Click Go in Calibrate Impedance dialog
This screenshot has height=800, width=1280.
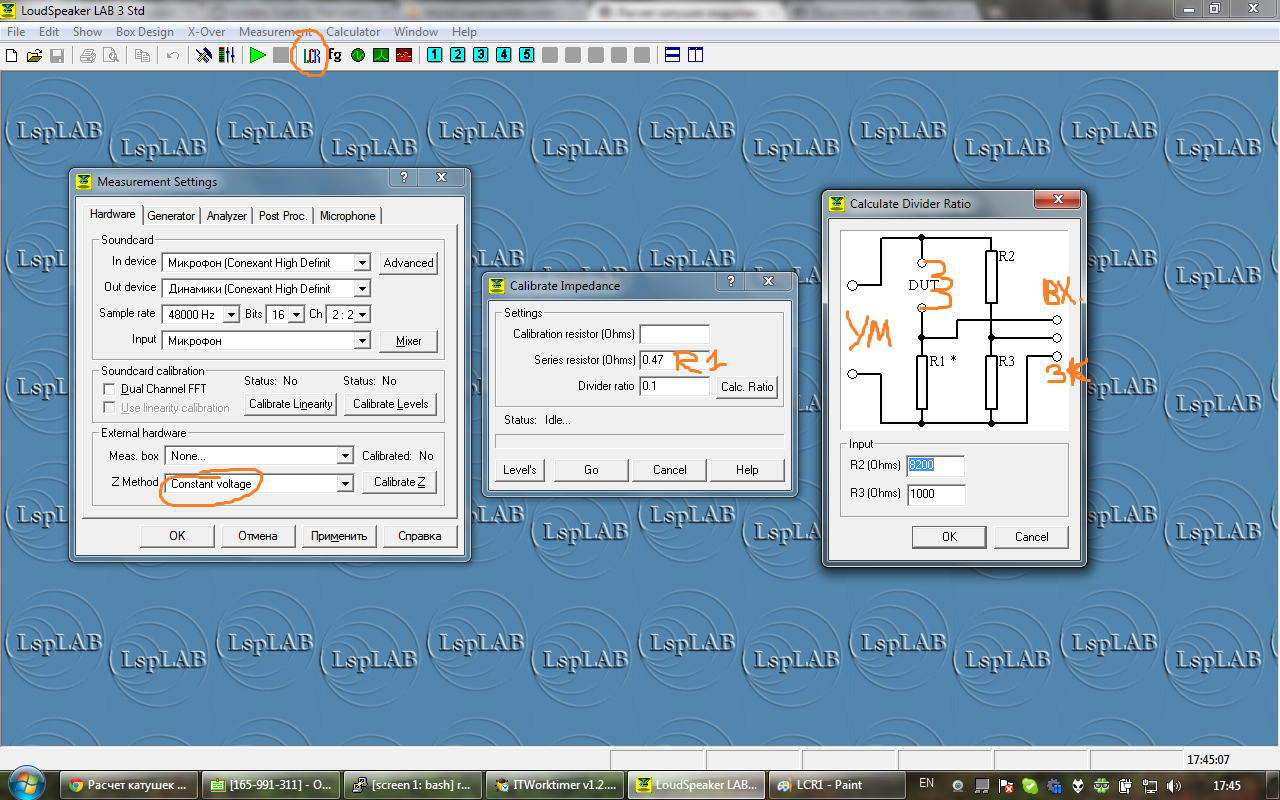click(x=591, y=470)
